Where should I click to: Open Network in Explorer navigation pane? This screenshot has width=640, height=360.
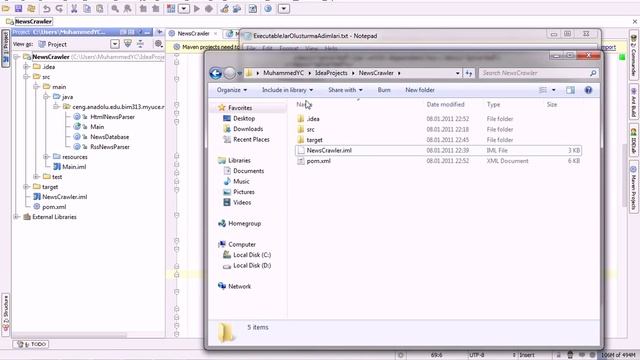240,286
